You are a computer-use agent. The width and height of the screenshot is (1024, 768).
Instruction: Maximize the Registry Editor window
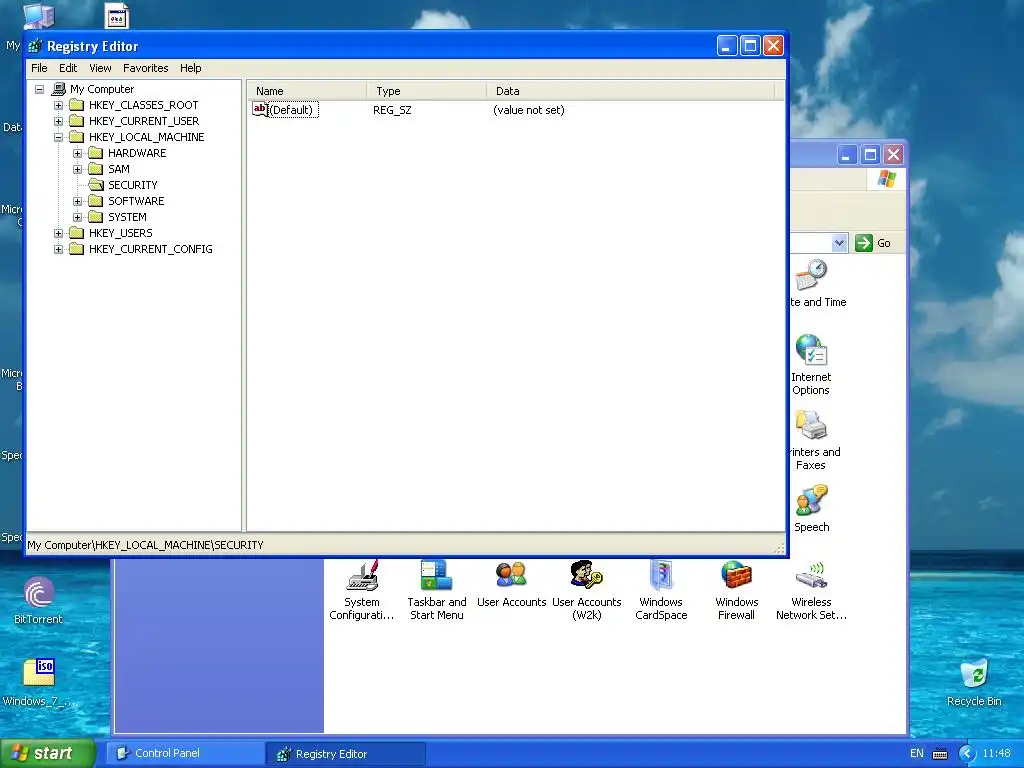pos(750,46)
